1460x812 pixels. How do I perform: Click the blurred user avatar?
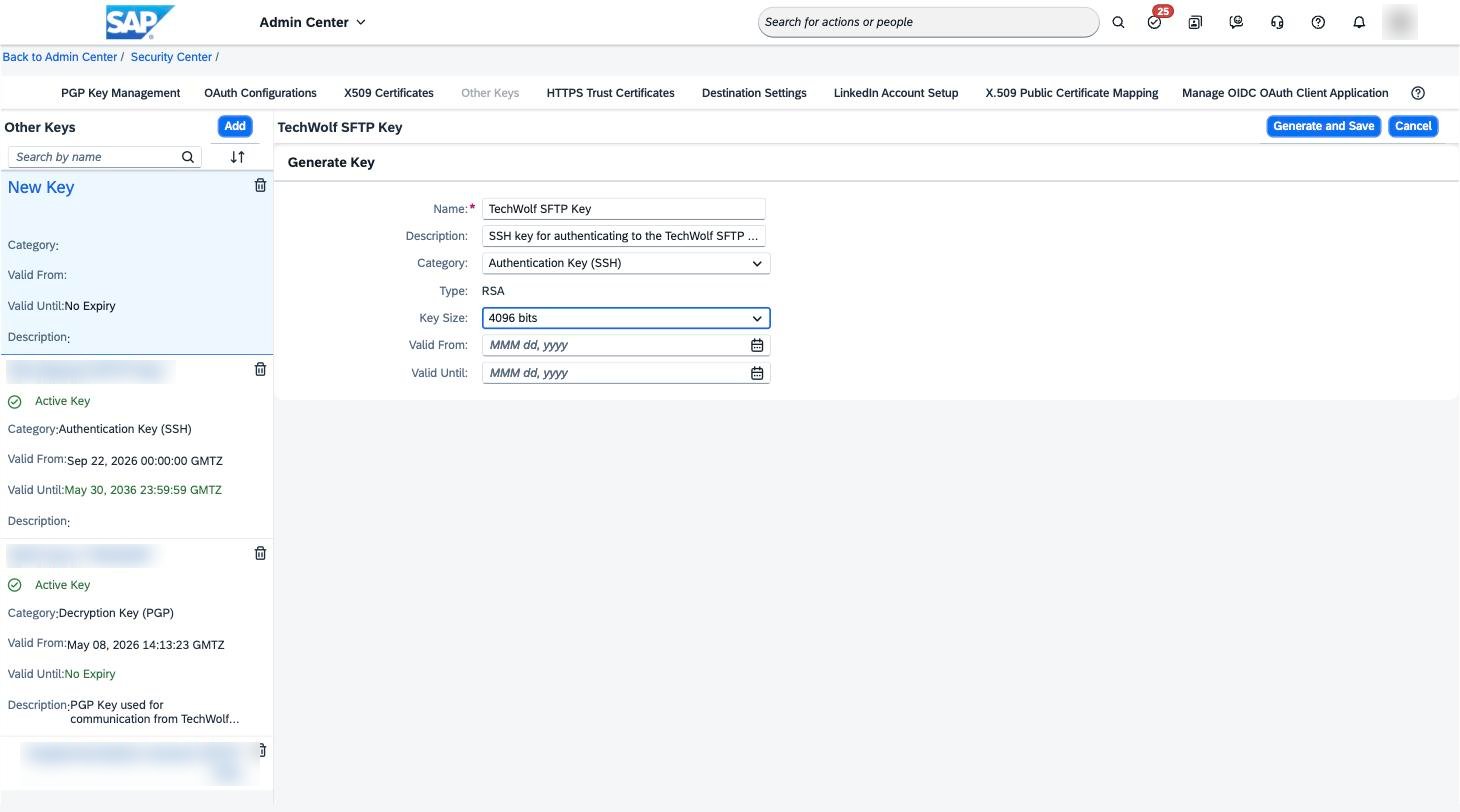(x=1400, y=22)
